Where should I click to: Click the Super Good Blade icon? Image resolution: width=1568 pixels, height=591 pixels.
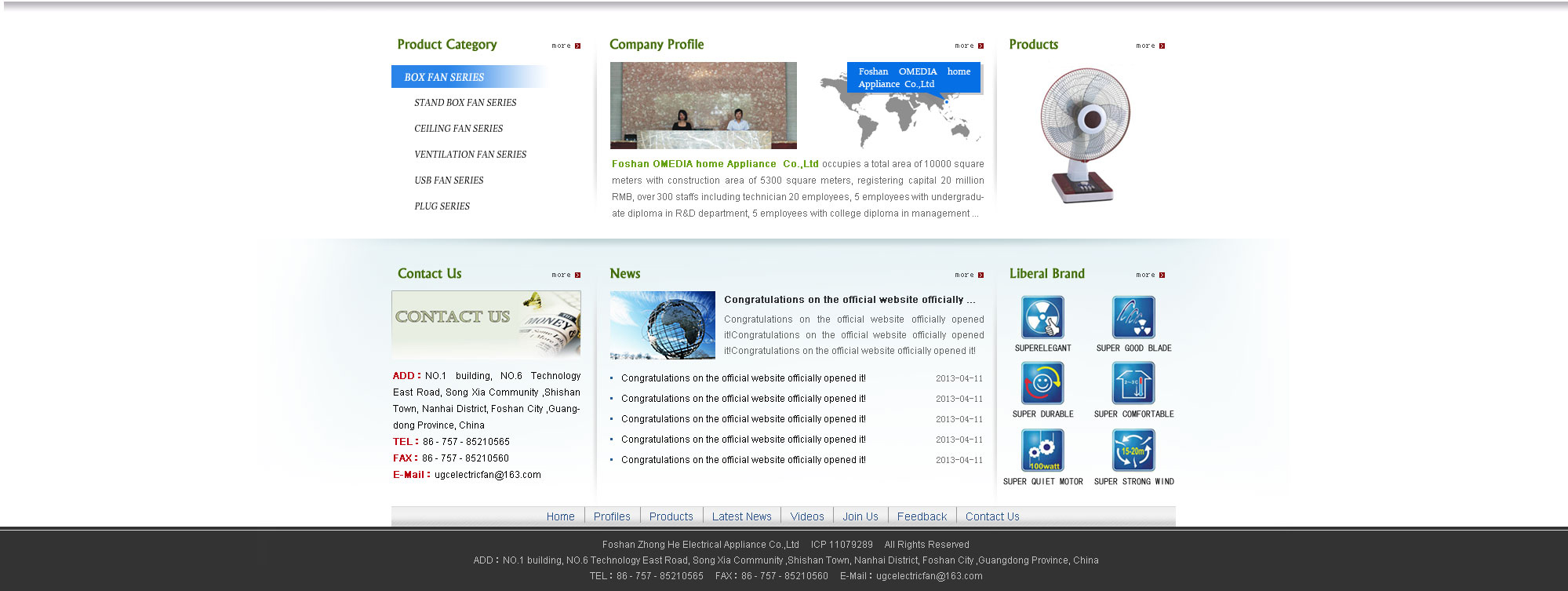click(x=1133, y=317)
